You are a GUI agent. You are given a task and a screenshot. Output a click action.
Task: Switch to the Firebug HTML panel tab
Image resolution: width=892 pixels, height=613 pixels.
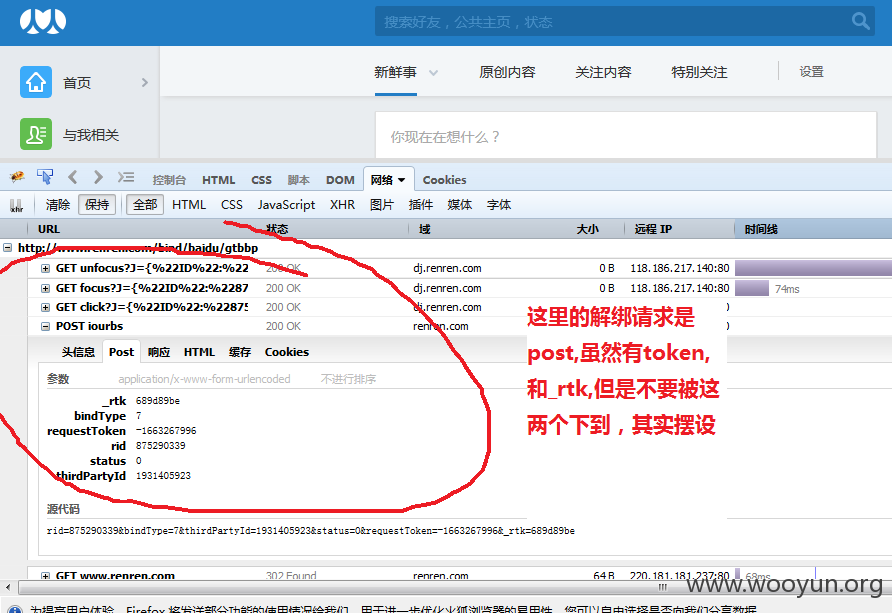pyautogui.click(x=218, y=180)
